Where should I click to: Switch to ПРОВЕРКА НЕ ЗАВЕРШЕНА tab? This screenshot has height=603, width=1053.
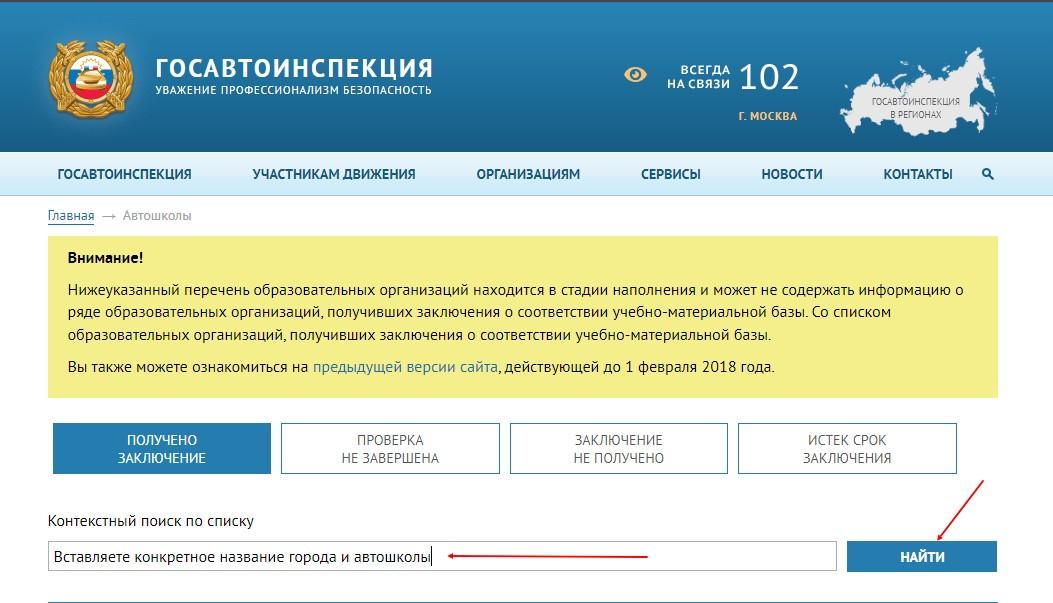click(x=390, y=449)
